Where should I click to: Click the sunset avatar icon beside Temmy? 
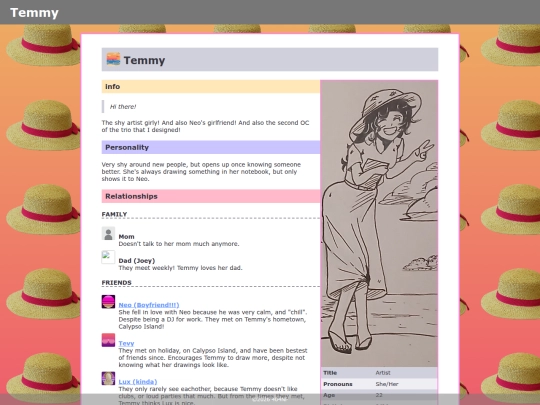click(113, 59)
